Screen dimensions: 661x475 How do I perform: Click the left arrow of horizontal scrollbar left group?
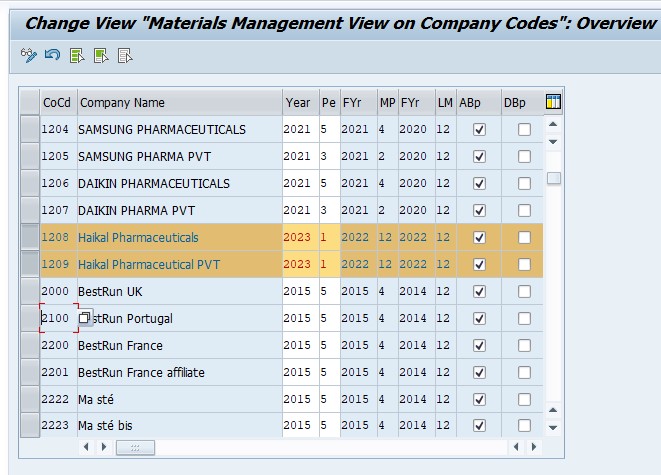[x=86, y=447]
